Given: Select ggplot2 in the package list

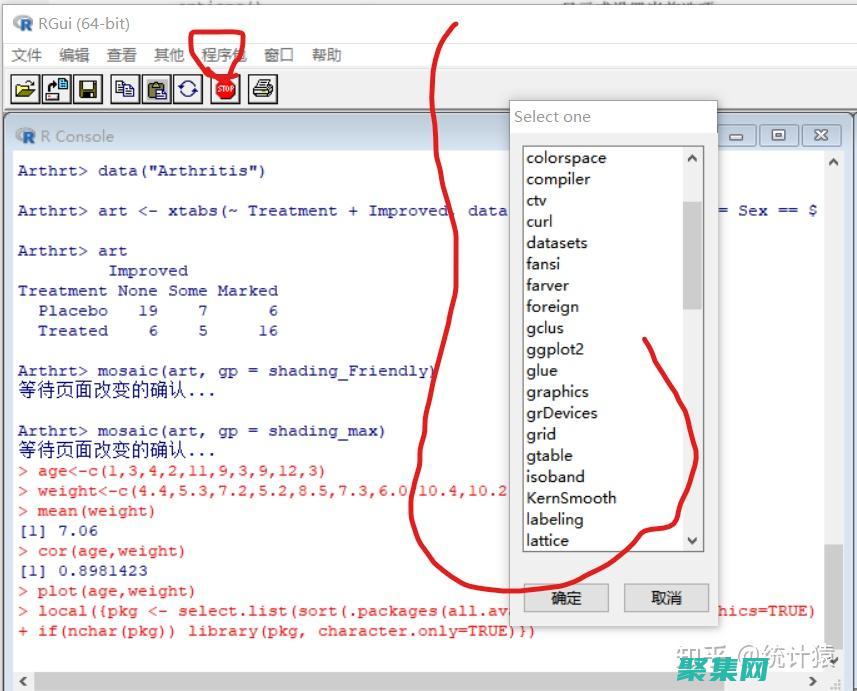Looking at the screenshot, I should point(555,349).
